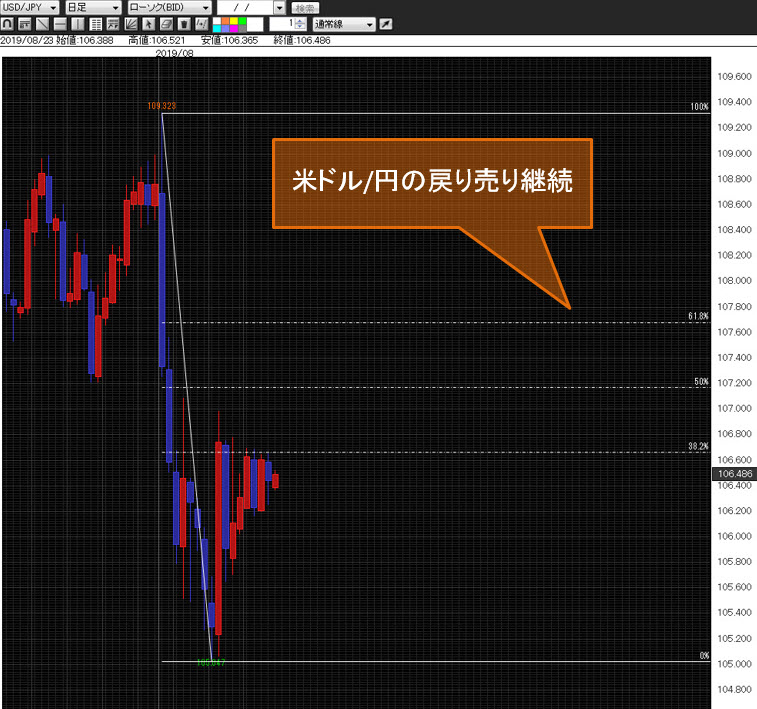
Task: Select the diagonal trend line tool
Action: click(42, 24)
